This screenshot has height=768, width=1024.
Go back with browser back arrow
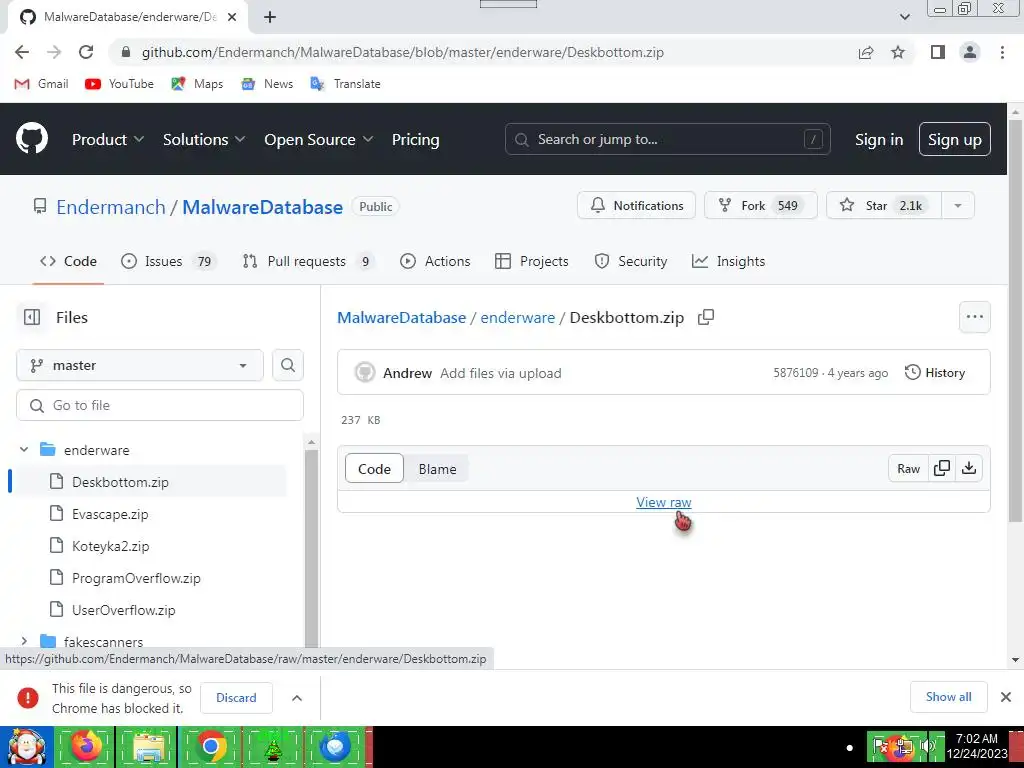tap(22, 52)
